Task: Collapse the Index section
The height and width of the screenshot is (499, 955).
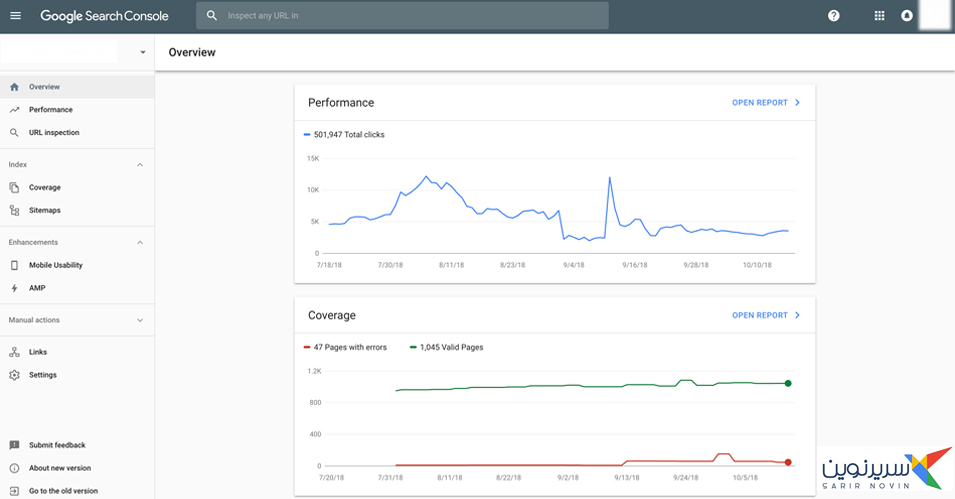Action: pyautogui.click(x=140, y=165)
